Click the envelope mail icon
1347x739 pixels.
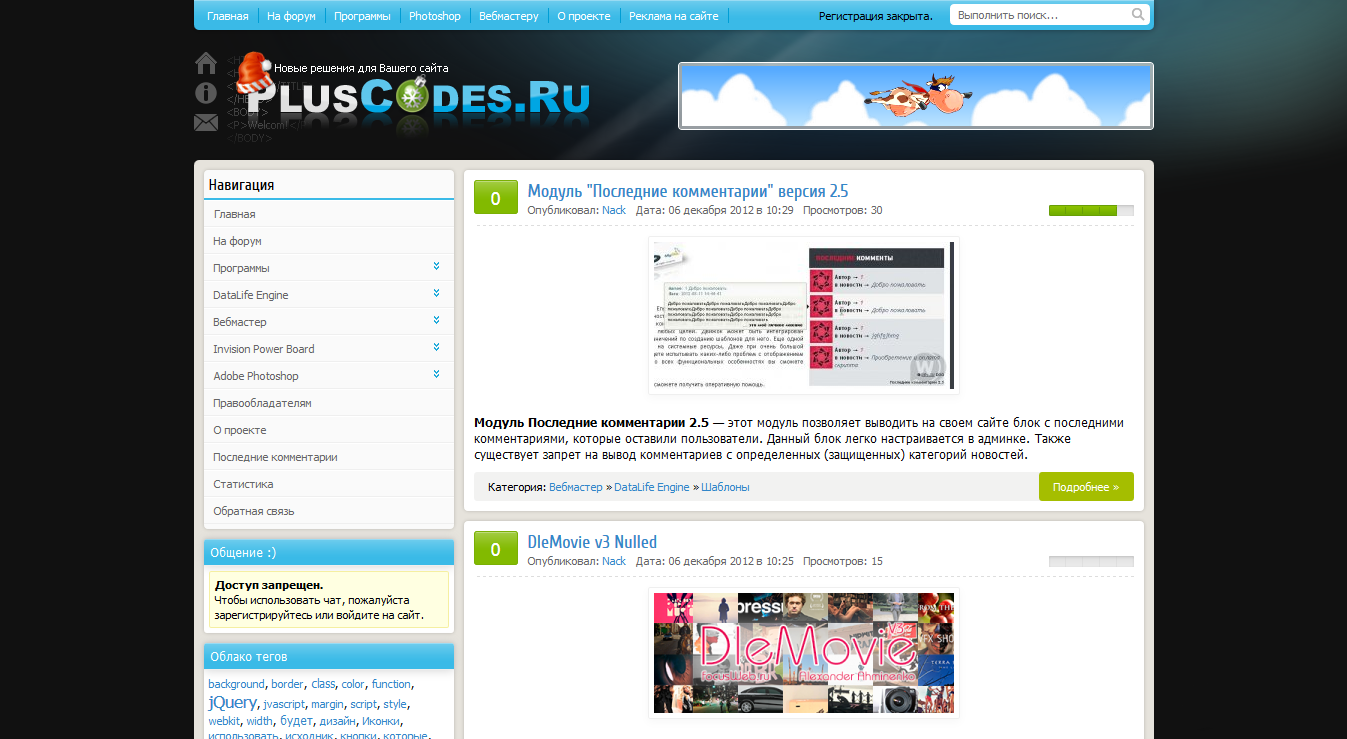pyautogui.click(x=206, y=123)
